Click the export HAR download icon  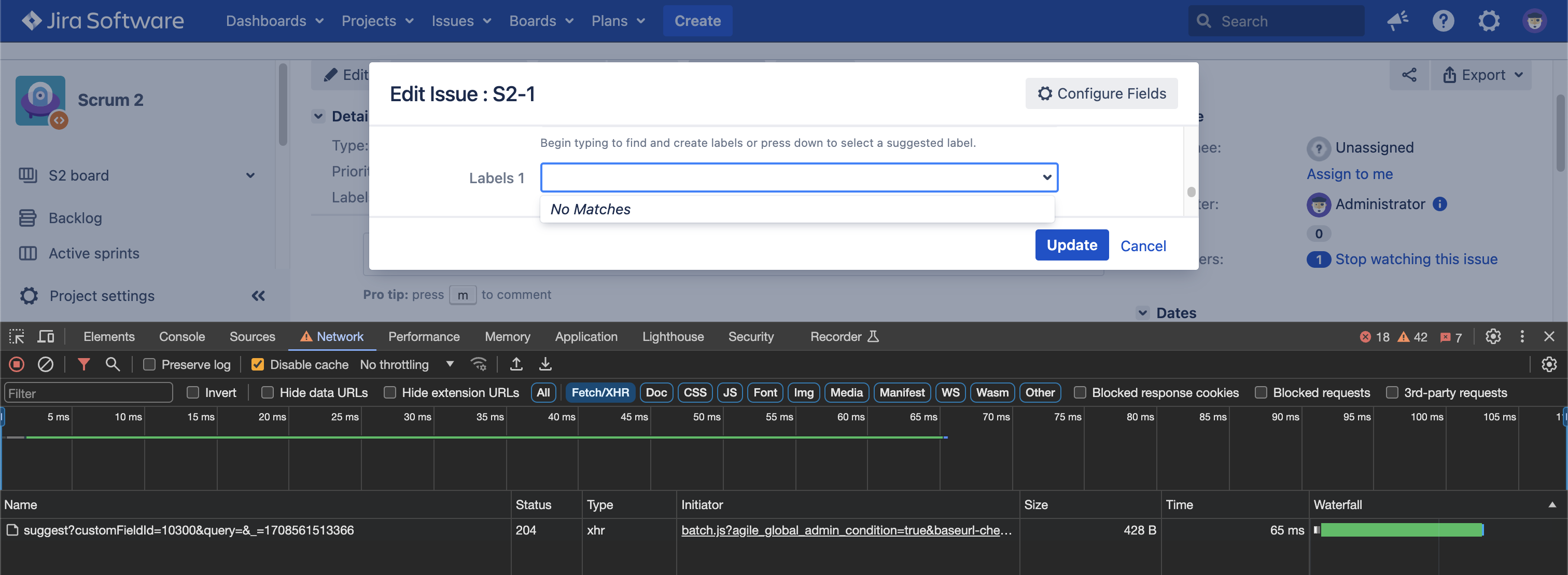click(x=545, y=364)
